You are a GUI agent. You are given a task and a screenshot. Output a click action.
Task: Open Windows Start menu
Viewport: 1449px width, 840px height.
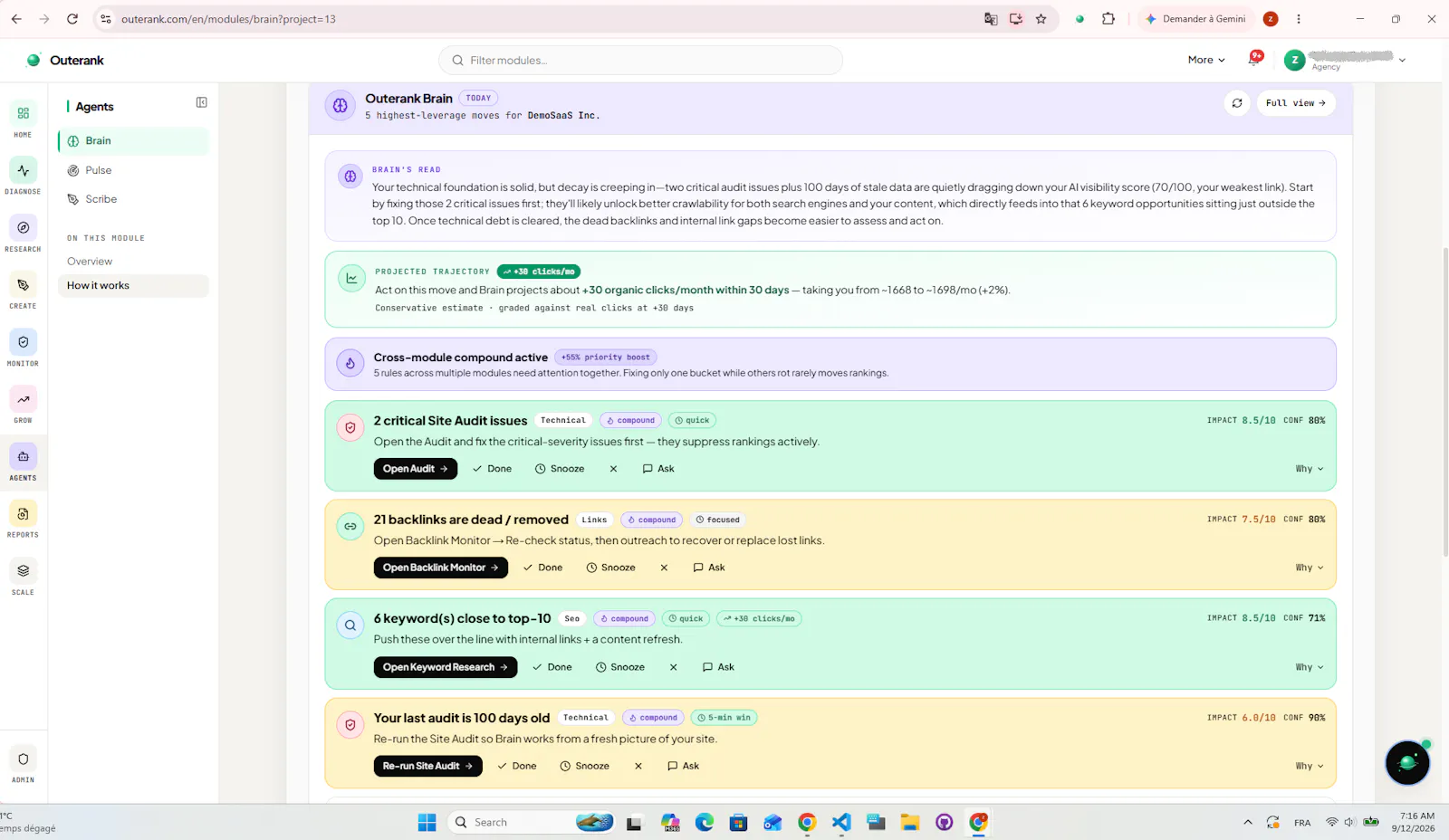427,822
